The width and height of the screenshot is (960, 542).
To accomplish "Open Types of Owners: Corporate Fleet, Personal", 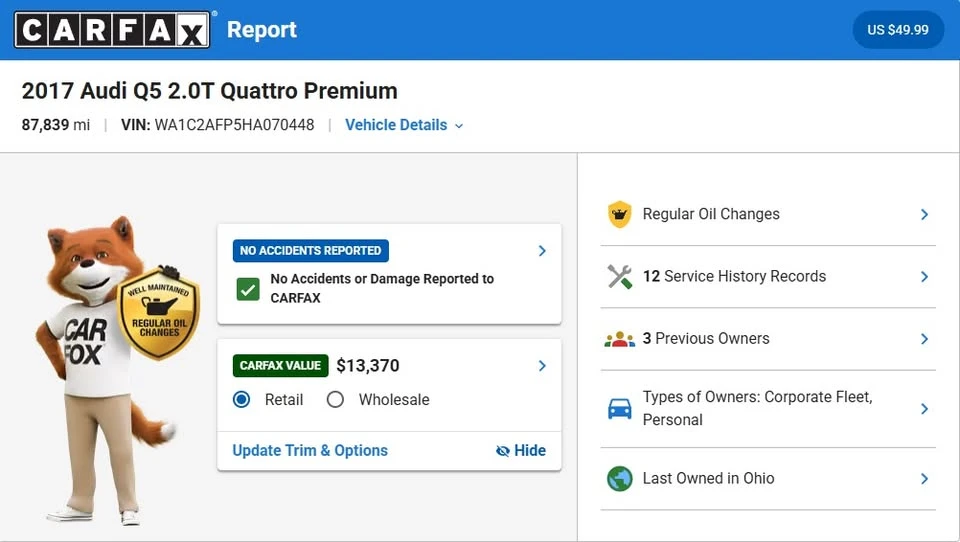I will click(x=768, y=408).
